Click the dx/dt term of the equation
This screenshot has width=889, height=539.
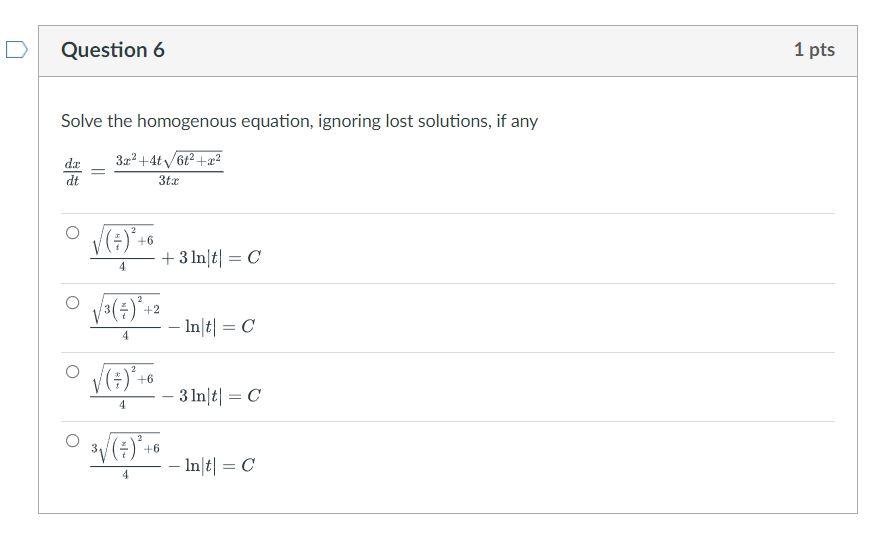(73, 172)
